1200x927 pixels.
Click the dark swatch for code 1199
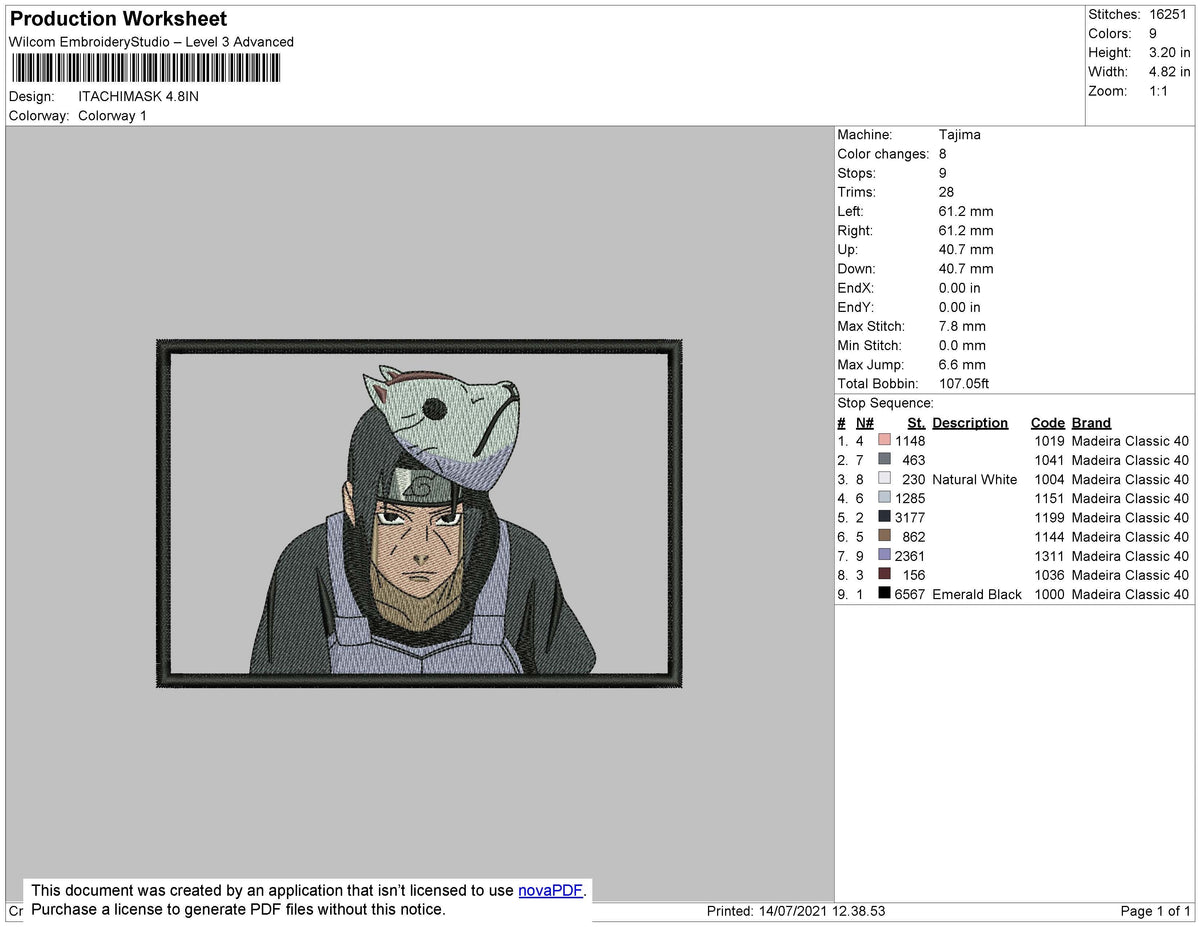885,517
